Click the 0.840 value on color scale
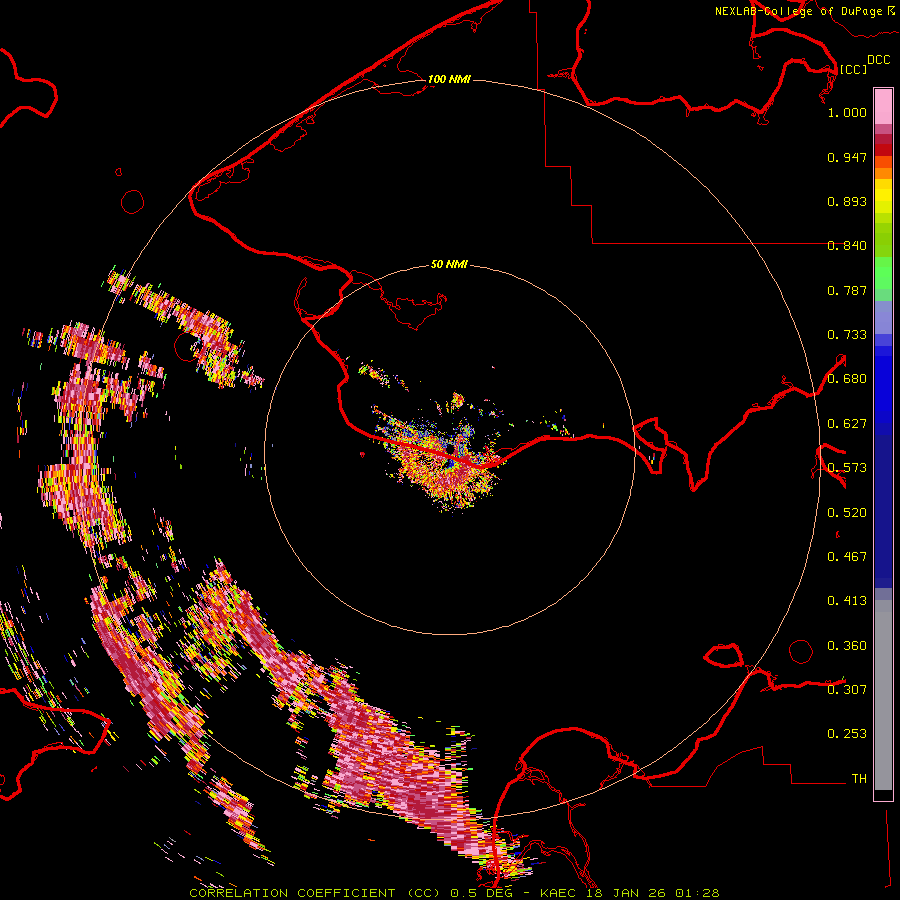Screen dimensions: 900x900 (x=847, y=246)
